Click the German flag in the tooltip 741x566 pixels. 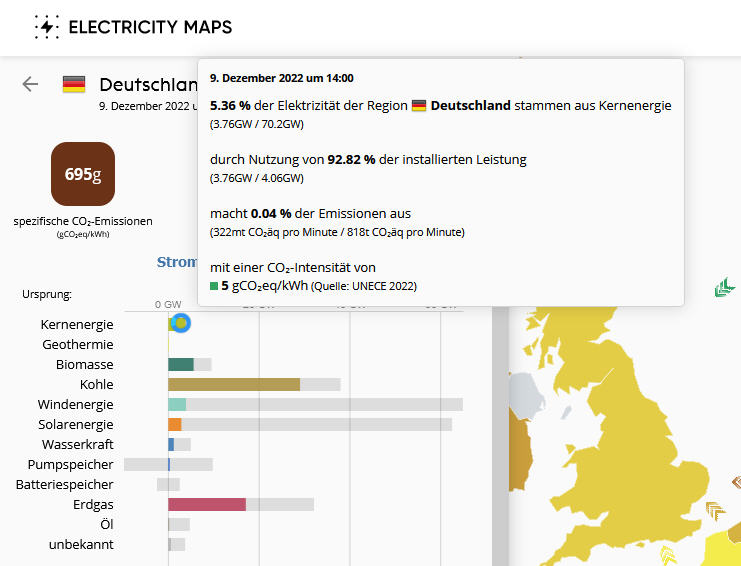pos(419,105)
